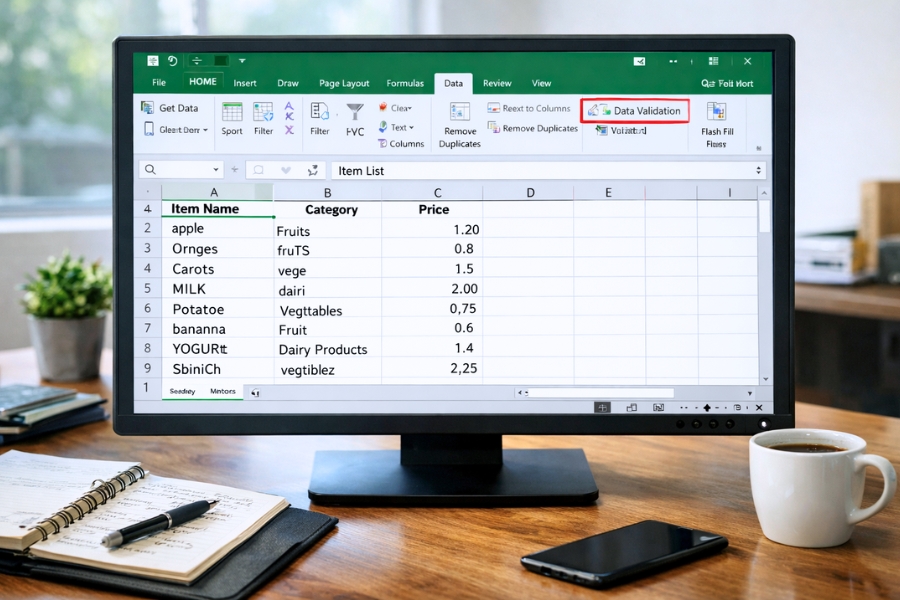Open the Formulas ribbon tab
Image resolution: width=900 pixels, height=600 pixels.
(405, 83)
